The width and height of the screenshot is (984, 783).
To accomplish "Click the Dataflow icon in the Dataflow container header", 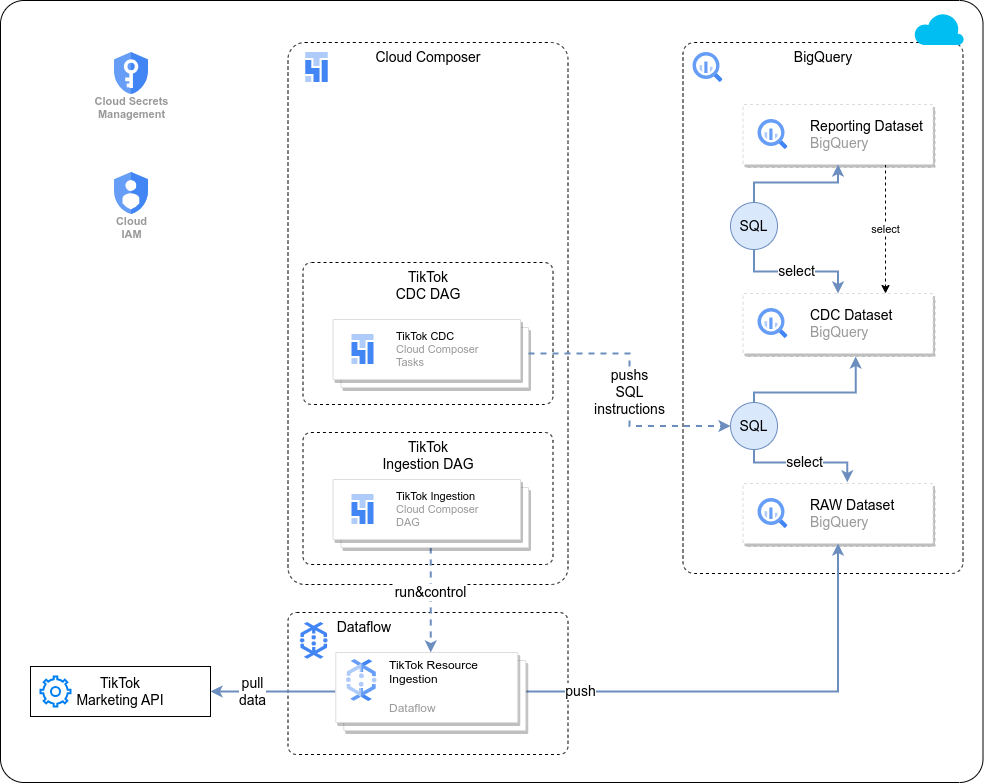I will [314, 640].
